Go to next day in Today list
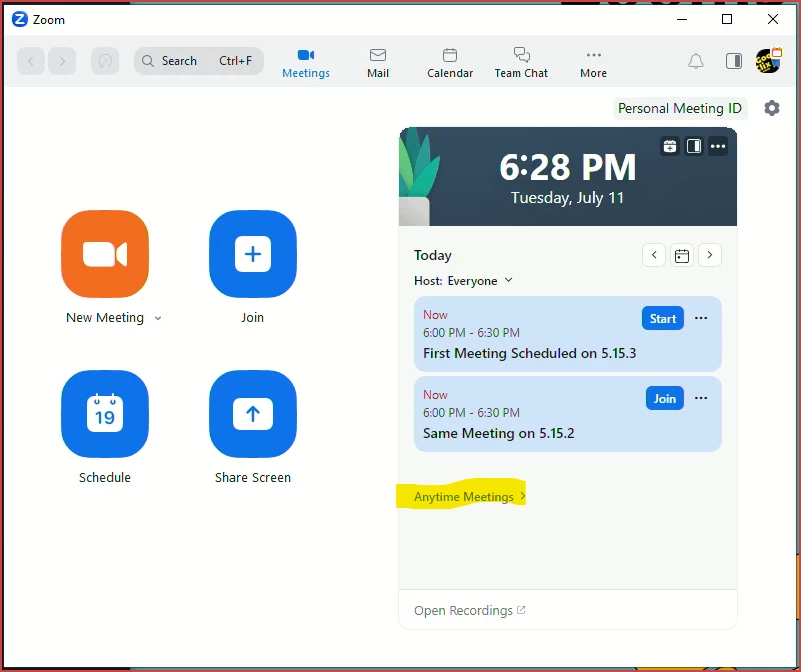Viewport: 801px width, 672px height. click(x=710, y=255)
